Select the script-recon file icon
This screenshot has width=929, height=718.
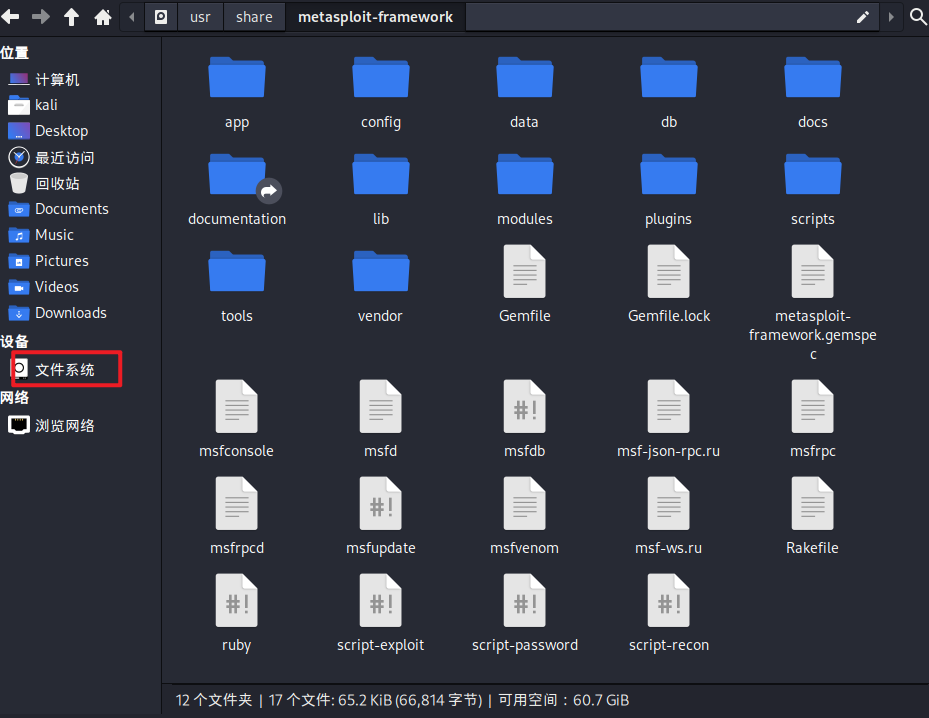pos(669,601)
